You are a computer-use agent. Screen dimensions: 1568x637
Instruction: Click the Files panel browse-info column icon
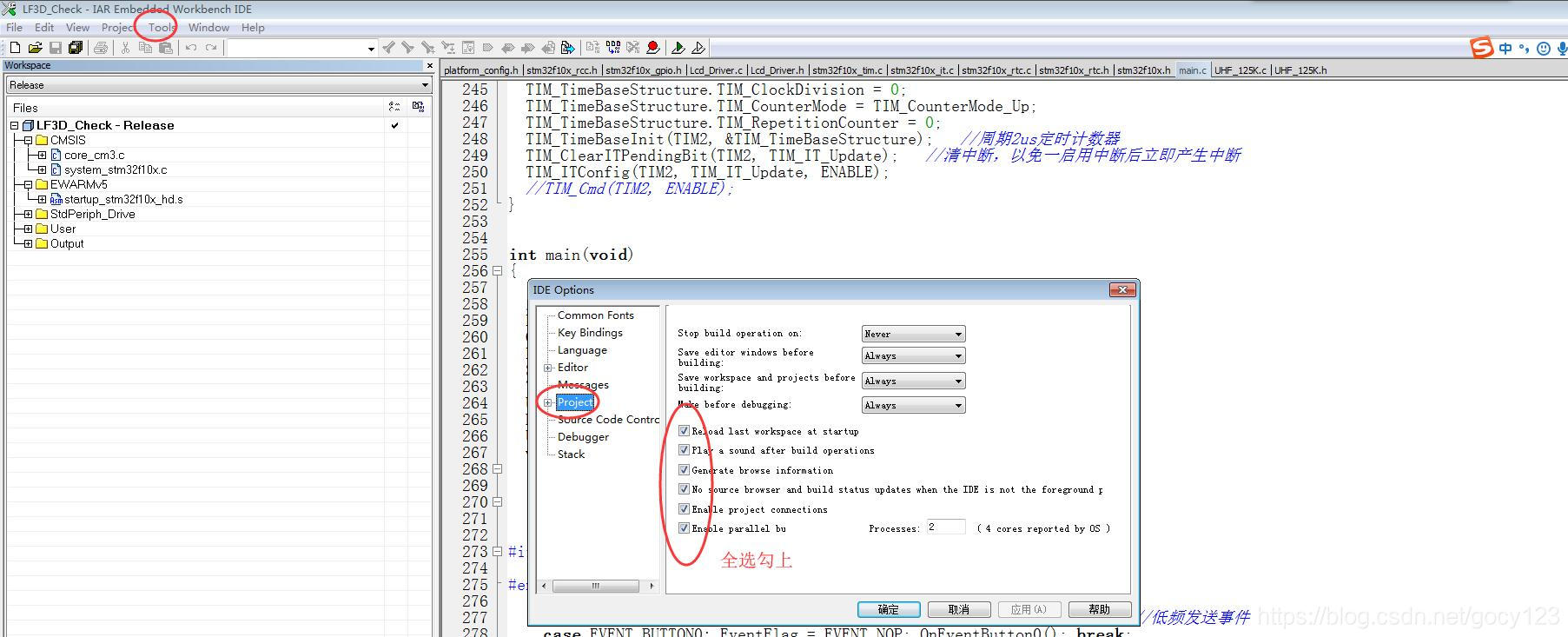point(418,107)
